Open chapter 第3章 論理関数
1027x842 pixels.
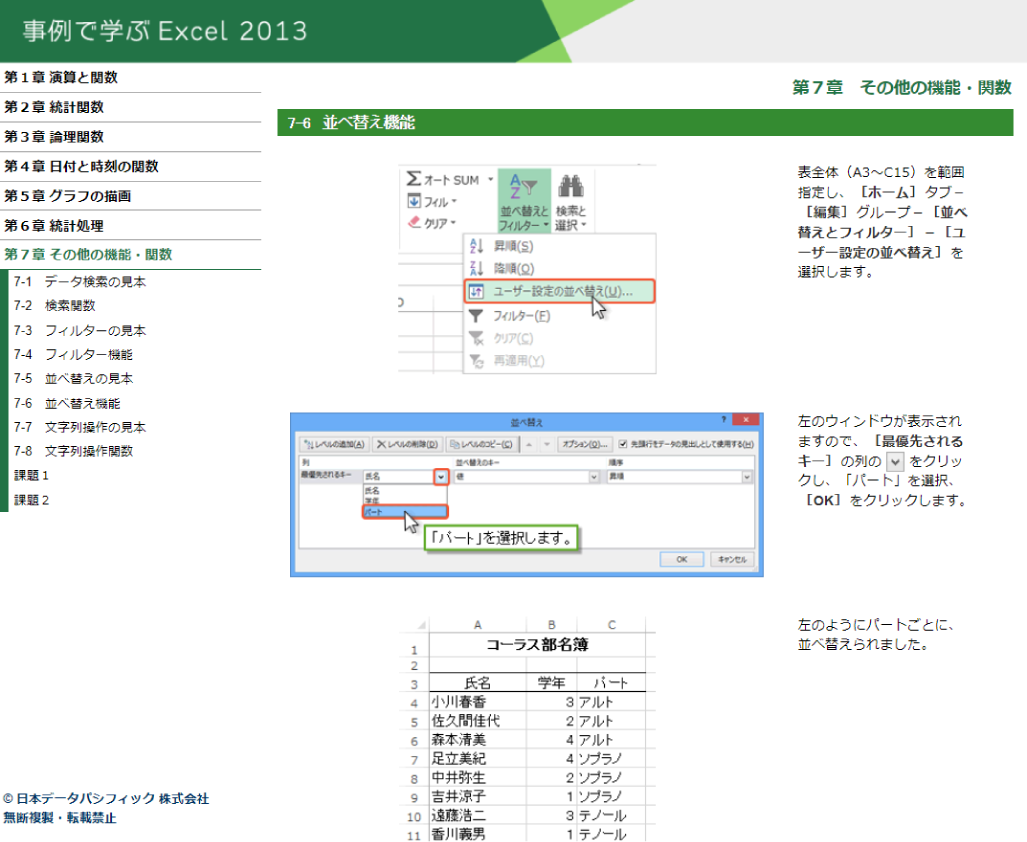54,137
